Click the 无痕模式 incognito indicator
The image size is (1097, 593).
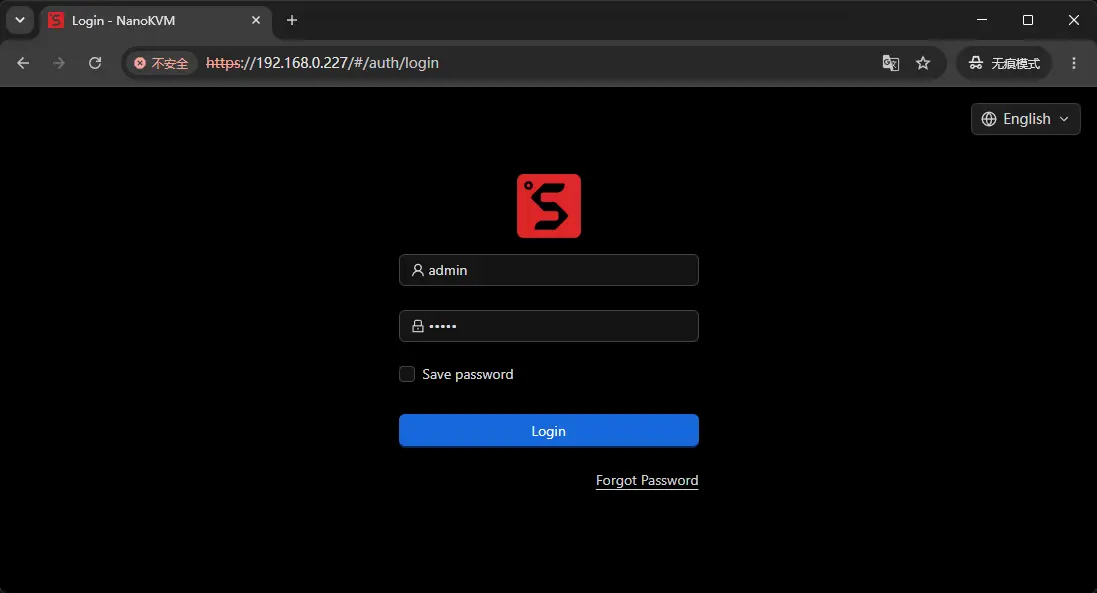point(1004,63)
